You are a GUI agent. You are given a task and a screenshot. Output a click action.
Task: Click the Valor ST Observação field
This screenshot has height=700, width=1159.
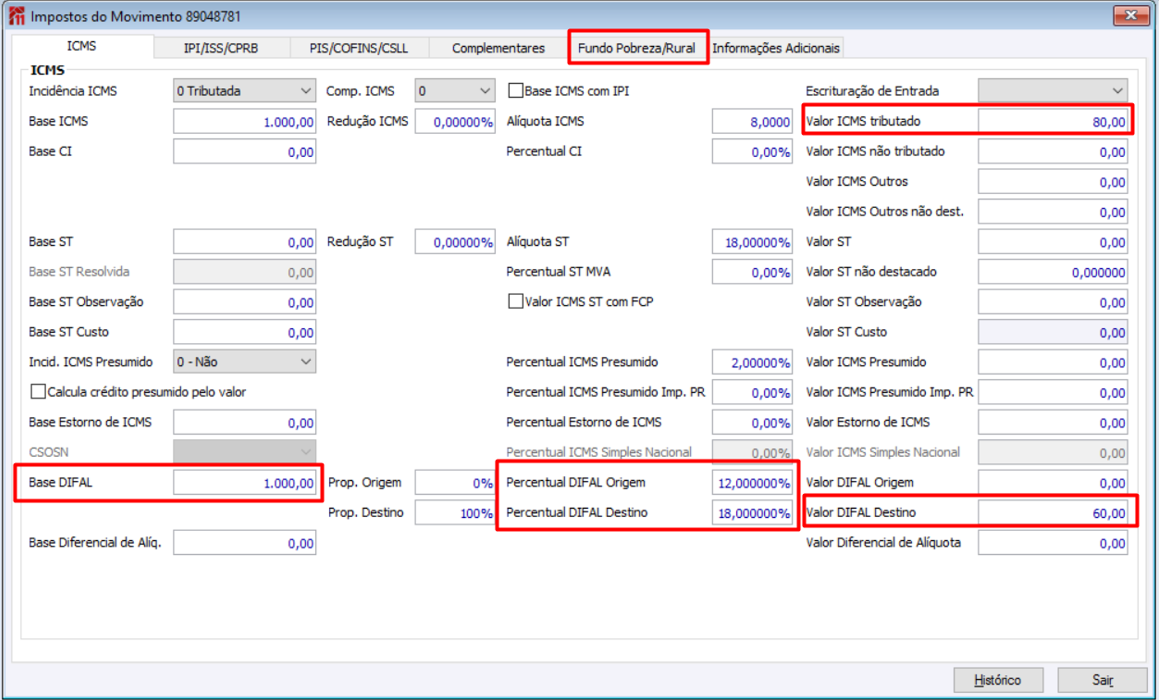[1053, 302]
